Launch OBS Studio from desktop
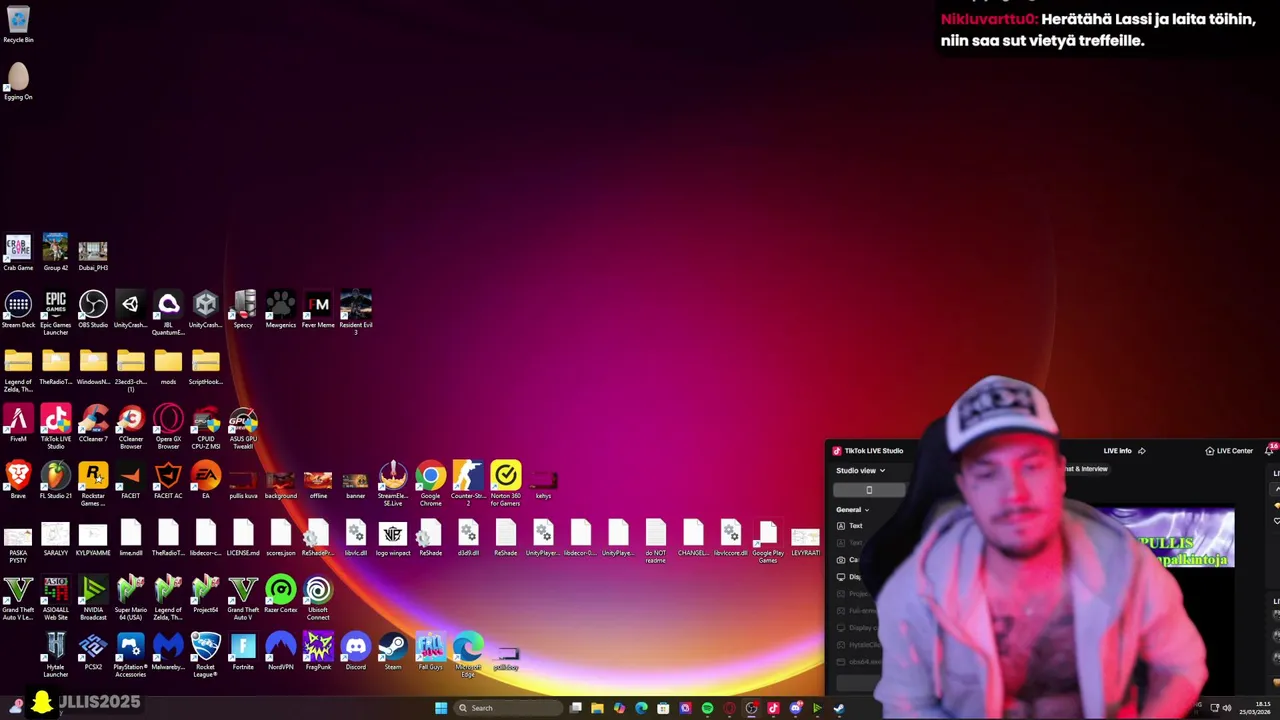Screen dimensions: 1280x720 (x=93, y=309)
